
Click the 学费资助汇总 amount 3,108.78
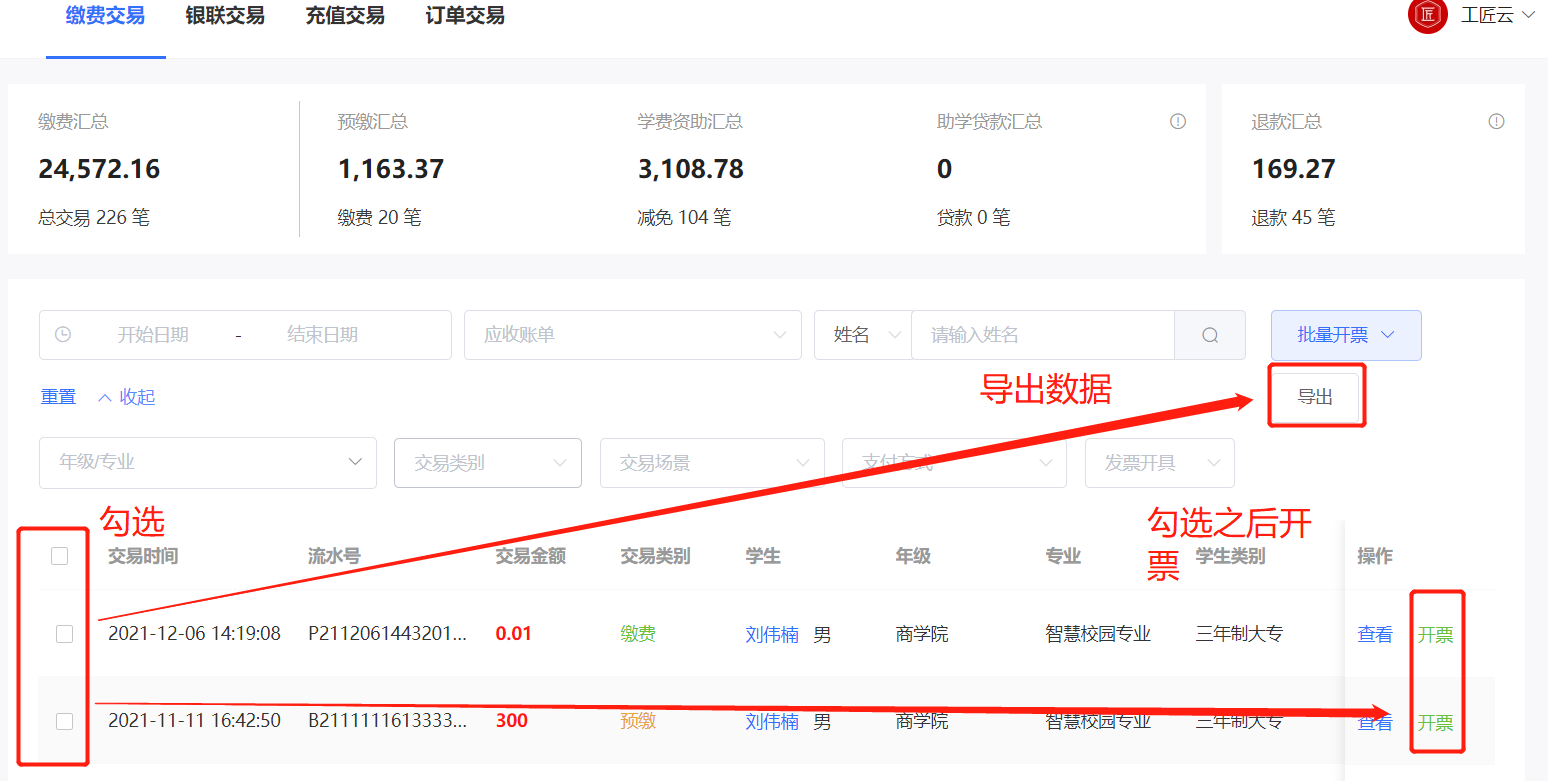[x=691, y=169]
